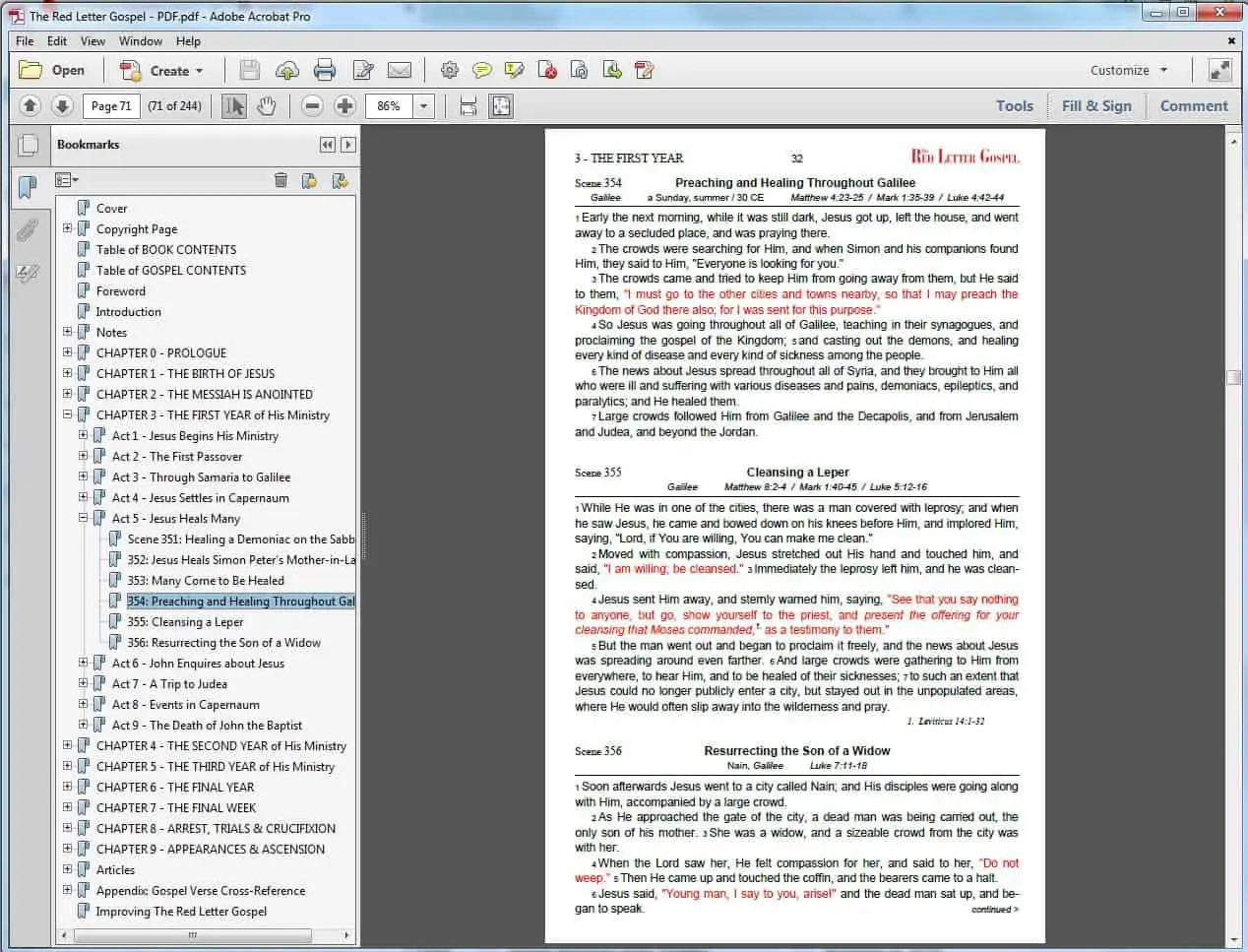The image size is (1248, 952).
Task: Click the Print file icon
Action: coord(325,70)
